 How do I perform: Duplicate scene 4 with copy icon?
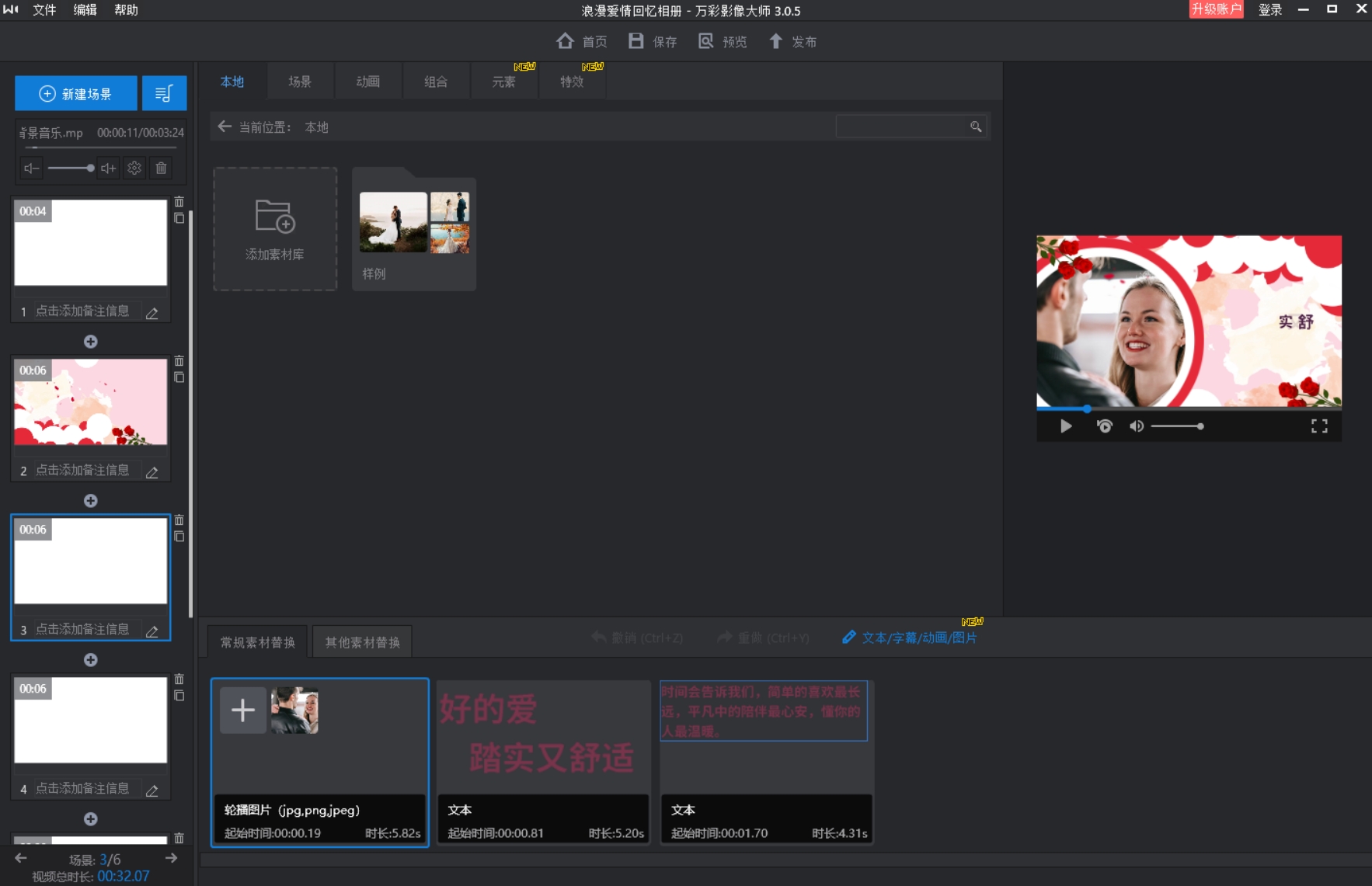click(x=179, y=697)
